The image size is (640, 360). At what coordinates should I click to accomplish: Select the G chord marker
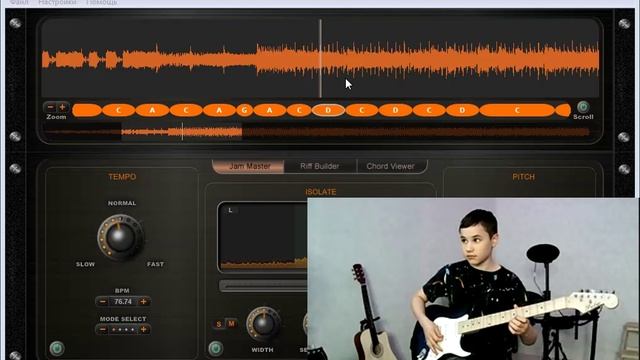click(244, 110)
